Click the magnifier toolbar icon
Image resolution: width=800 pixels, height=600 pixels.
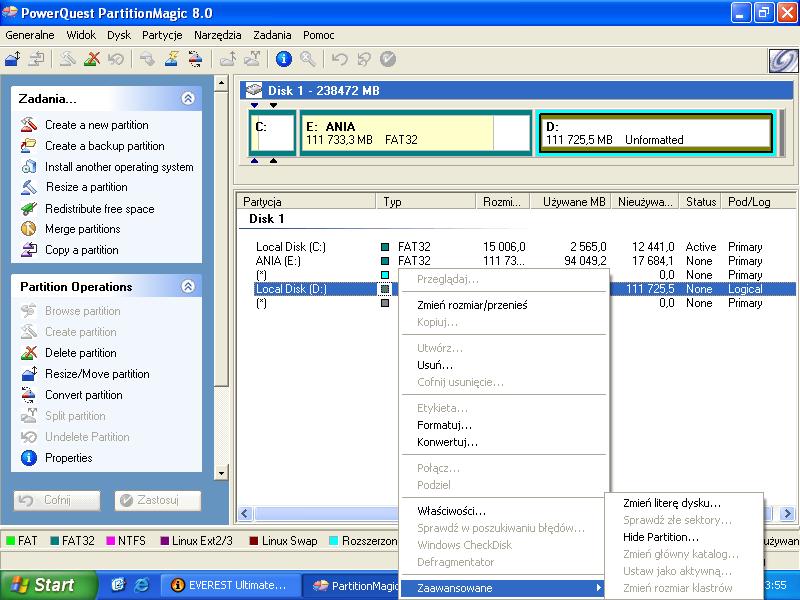pyautogui.click(x=308, y=59)
